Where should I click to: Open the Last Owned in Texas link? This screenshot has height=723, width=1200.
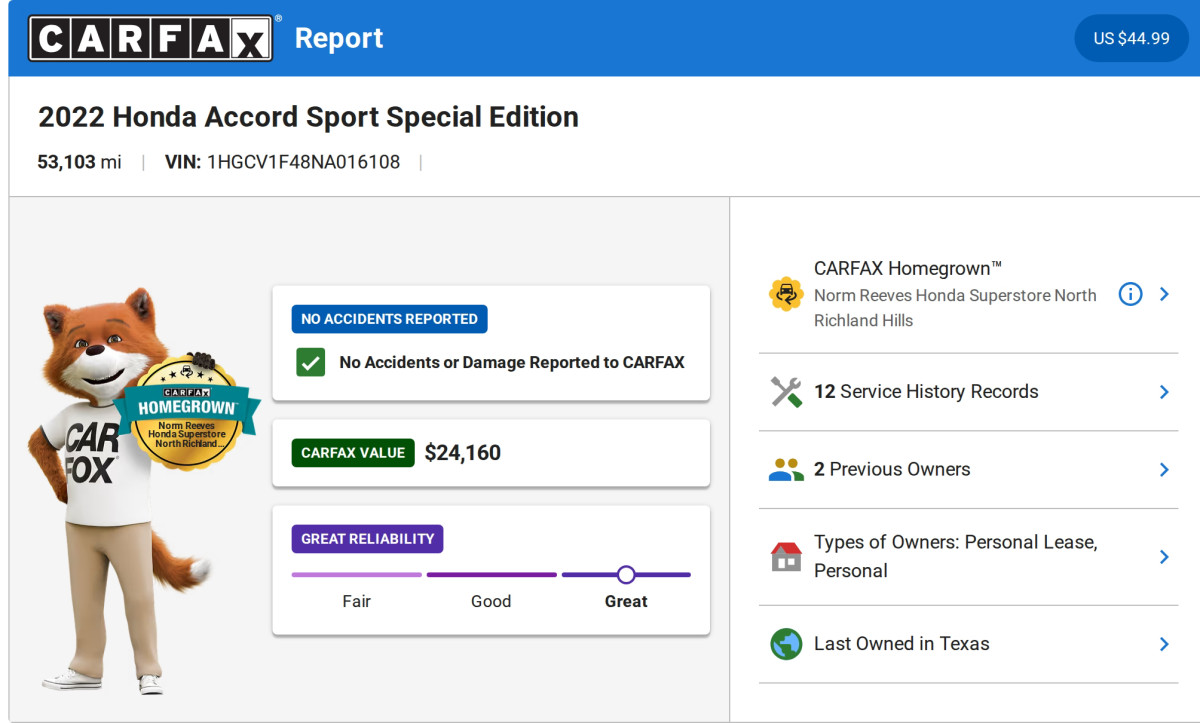[x=902, y=644]
